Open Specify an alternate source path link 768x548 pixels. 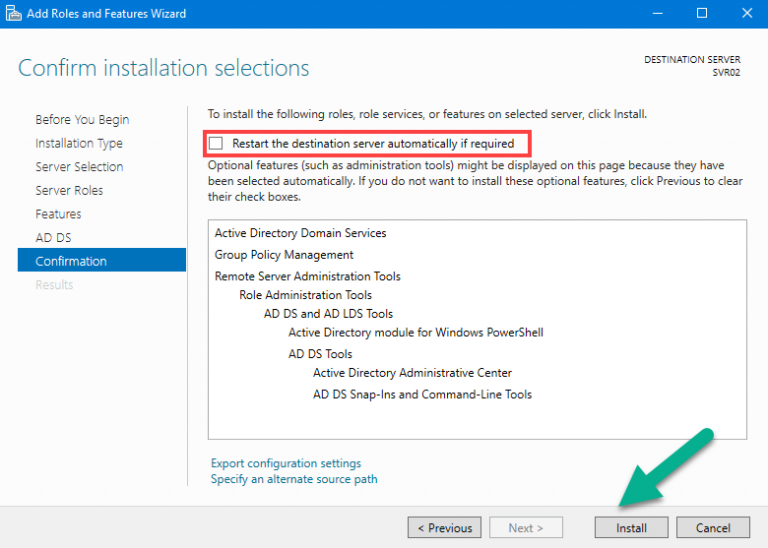click(x=294, y=478)
